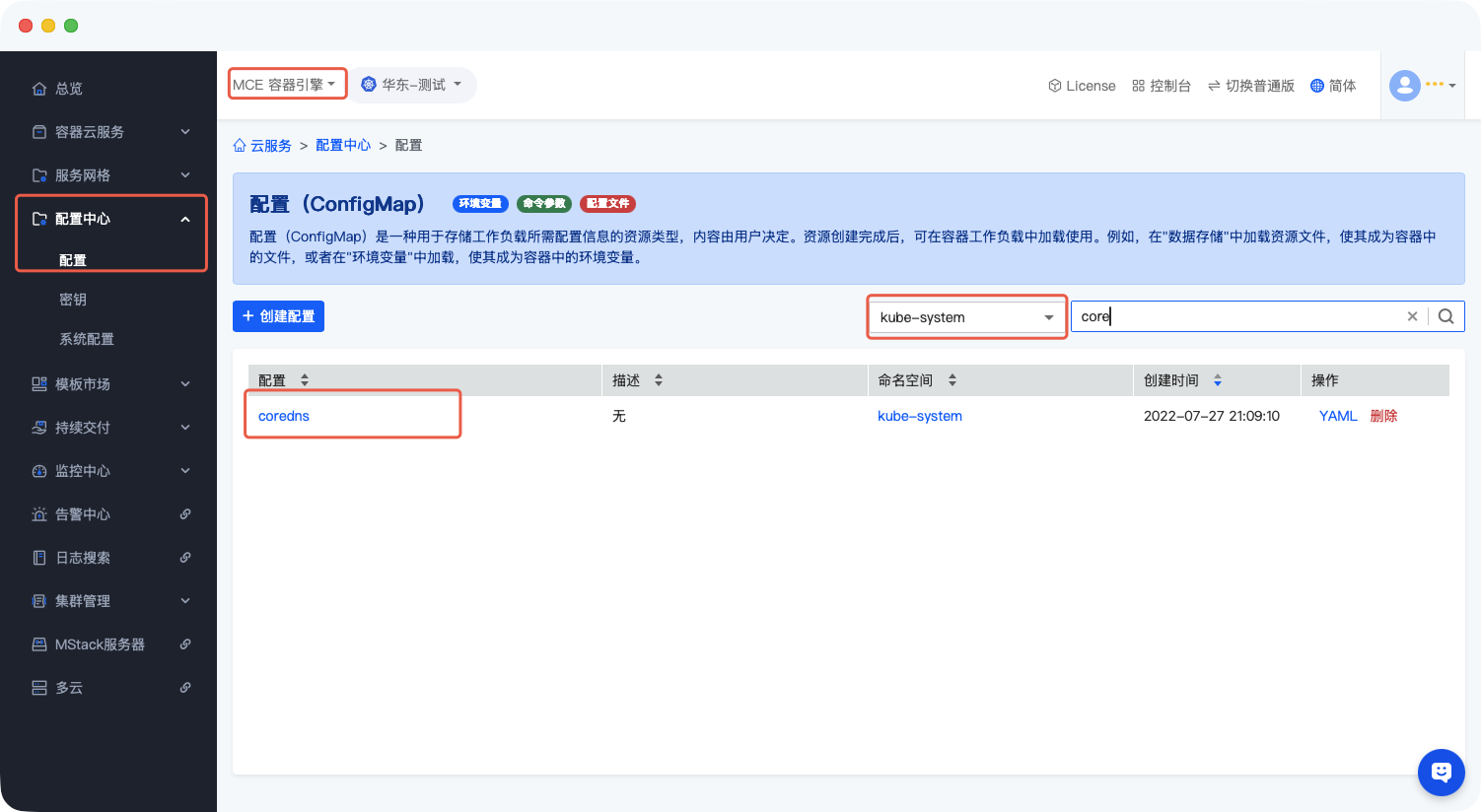The height and width of the screenshot is (812, 1481).
Task: Clear the search field with X icon
Action: click(x=1412, y=316)
